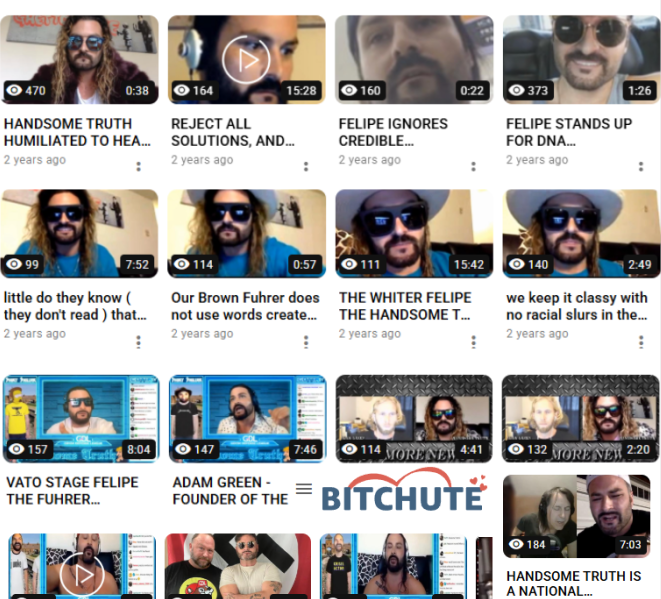Open thumbnail of 15:42 WHITER FELIPE video

click(414, 234)
